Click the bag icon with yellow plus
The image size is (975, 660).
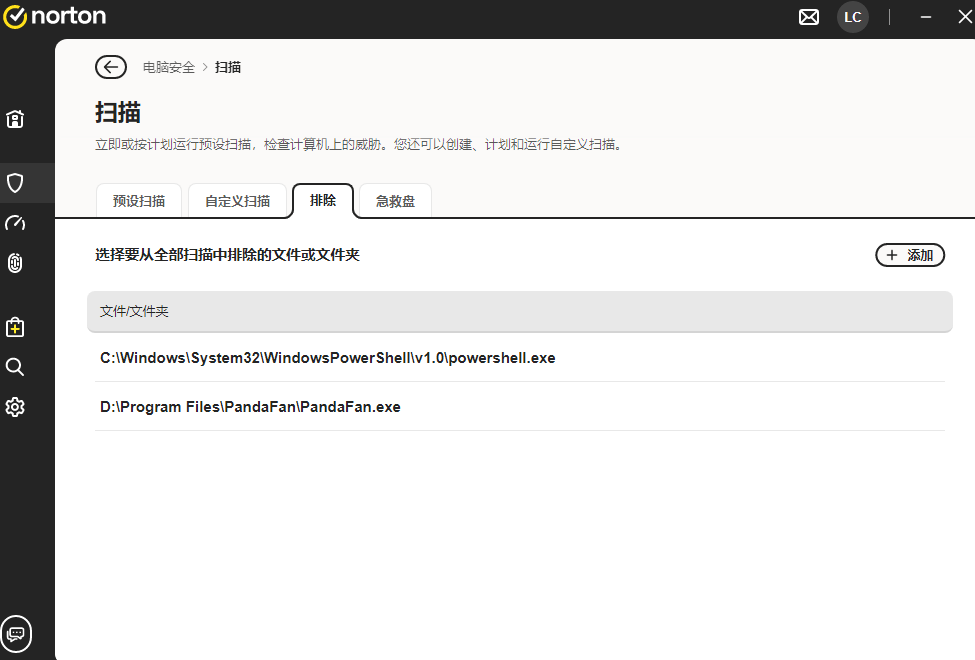(15, 327)
